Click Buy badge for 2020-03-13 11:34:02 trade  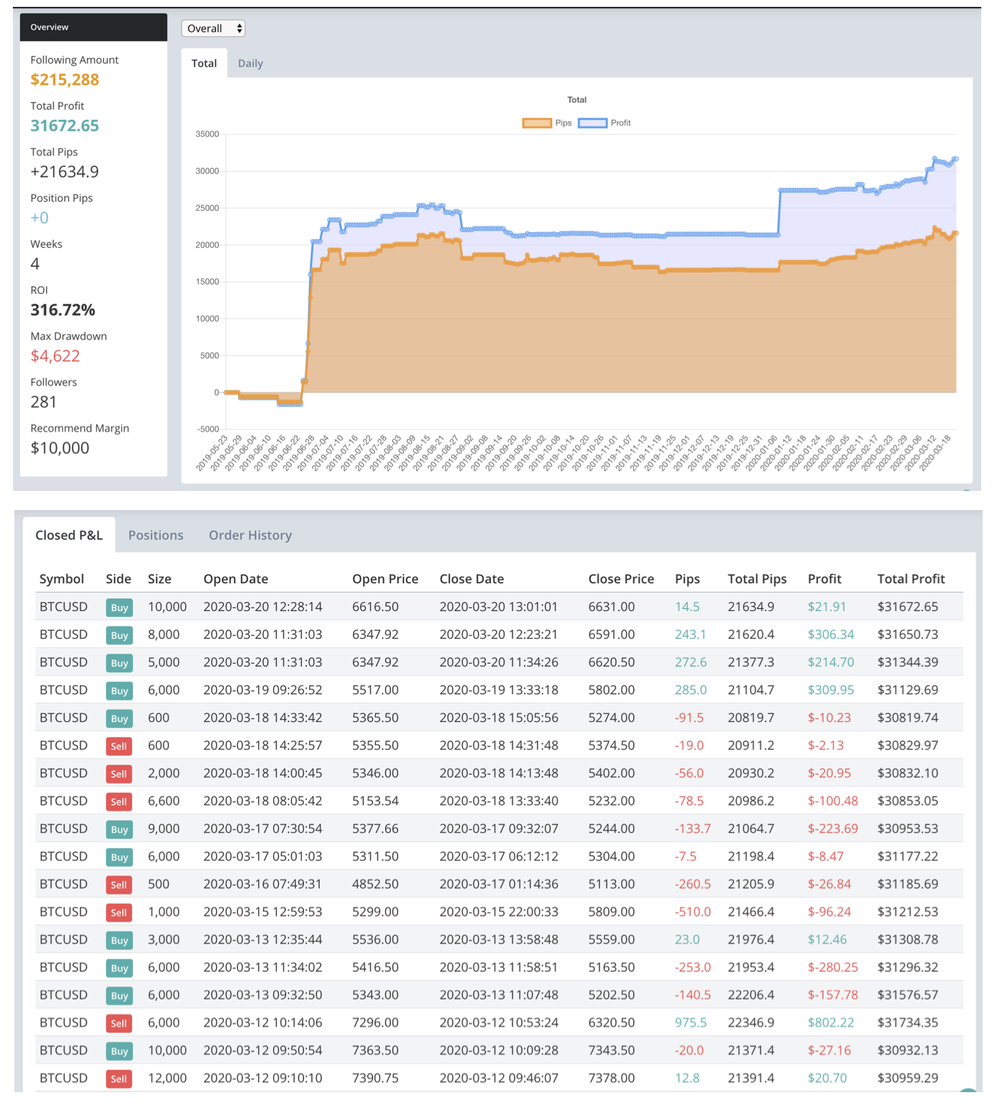pyautogui.click(x=119, y=968)
